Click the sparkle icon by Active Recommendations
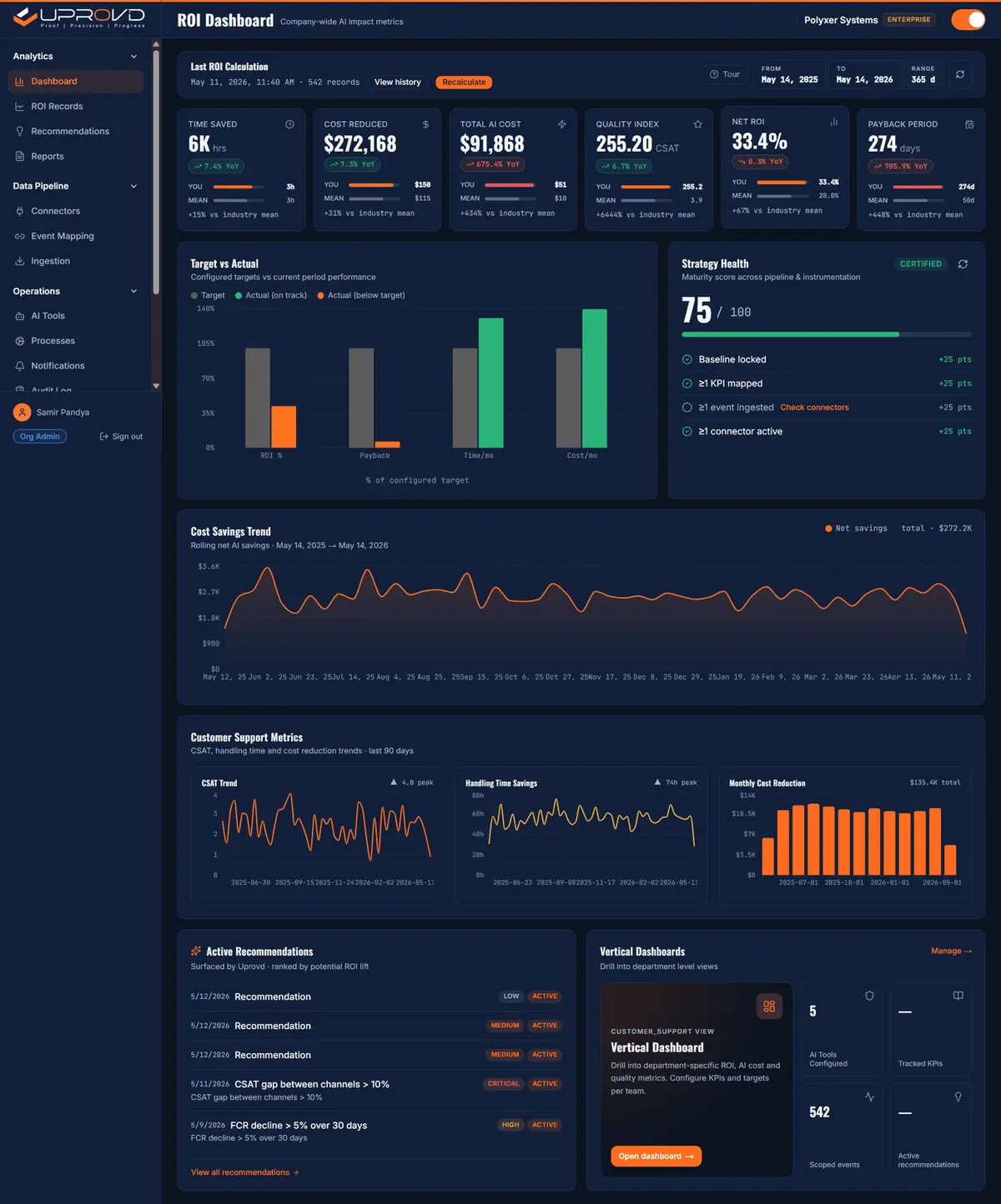Screen dimensions: 1001x1204 [196, 951]
